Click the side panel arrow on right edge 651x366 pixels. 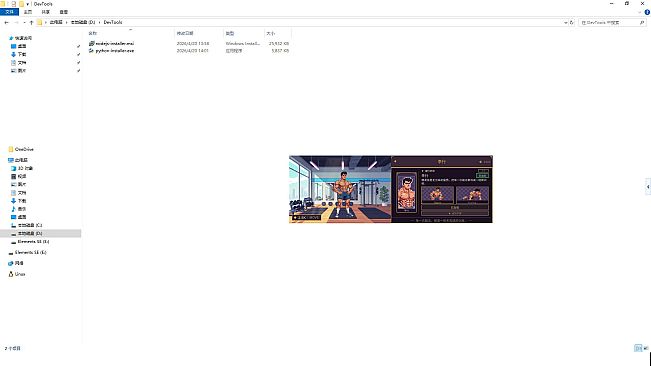pos(648,187)
